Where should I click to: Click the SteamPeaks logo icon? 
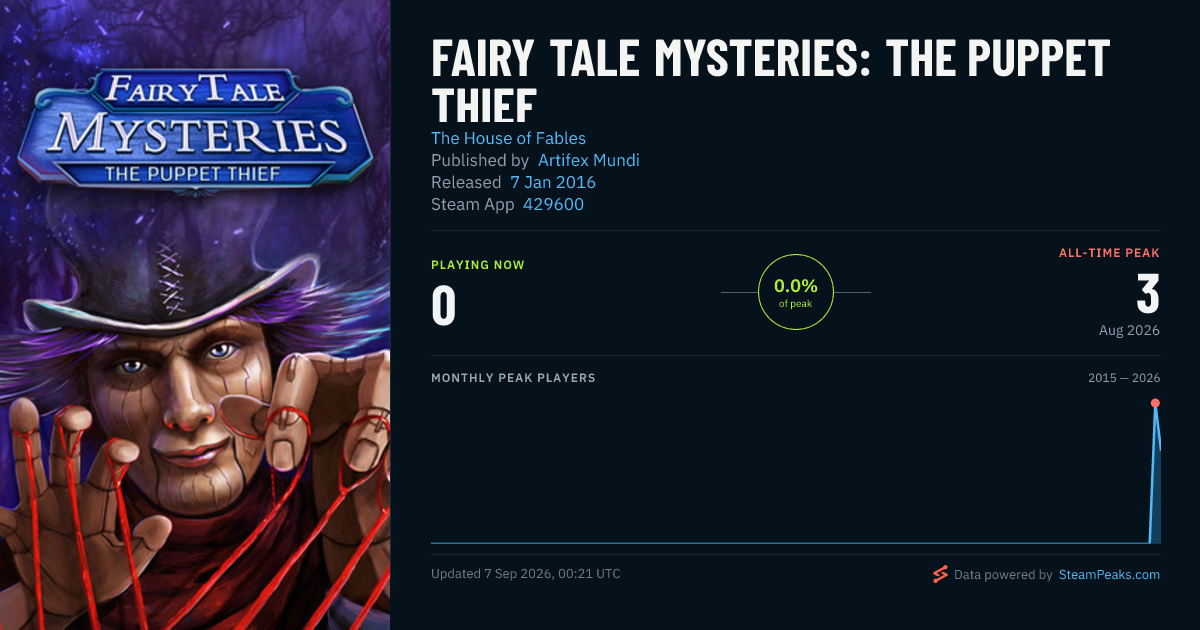click(x=940, y=574)
